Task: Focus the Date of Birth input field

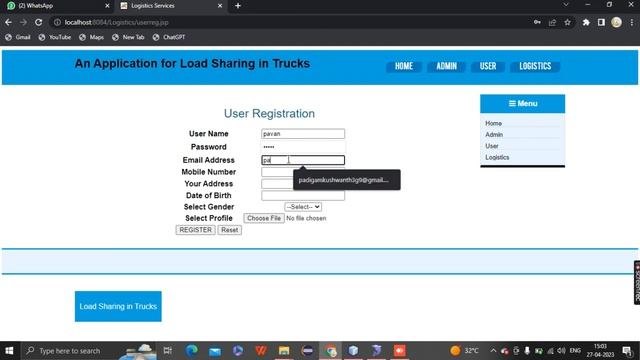Action: coord(303,196)
